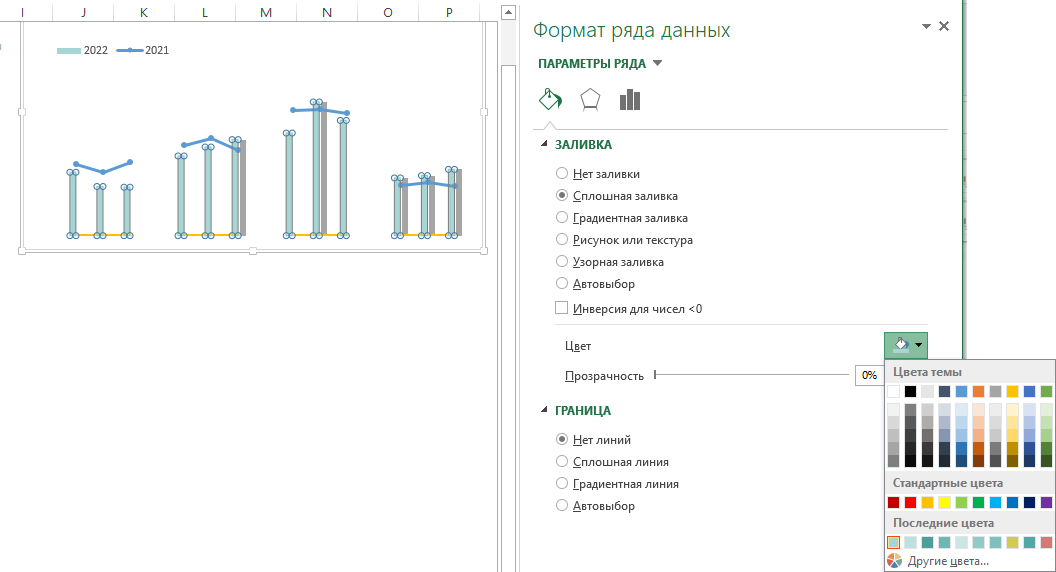Open the Fill & Line paint bucket tab
Viewport: 1056px width, 572px height.
coord(550,99)
